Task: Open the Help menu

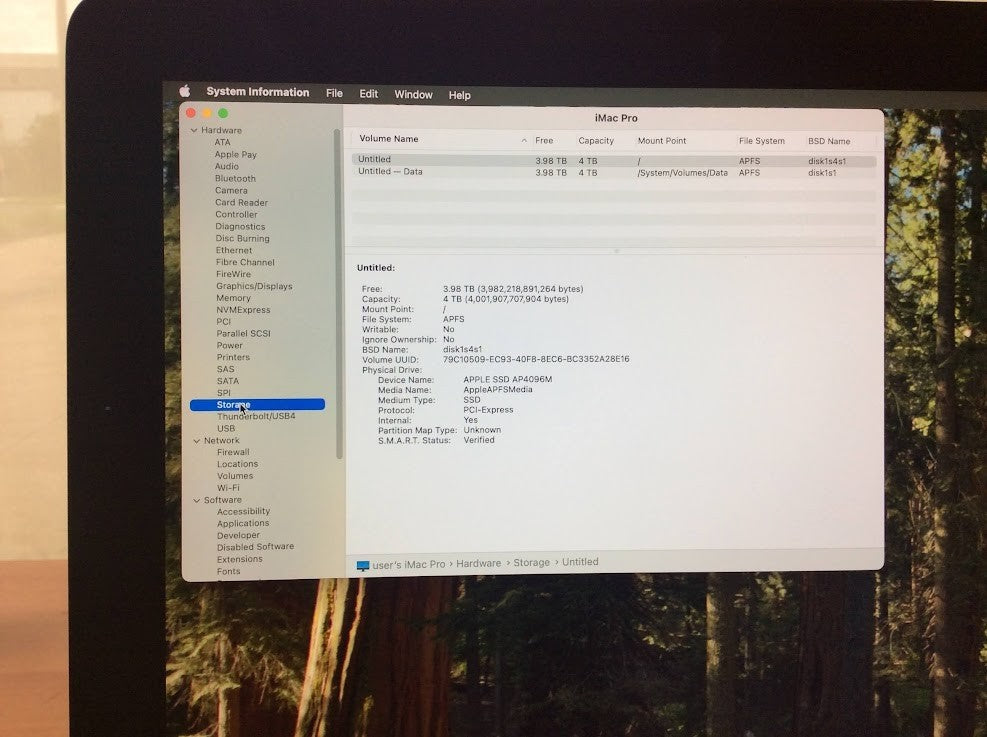Action: click(x=459, y=95)
